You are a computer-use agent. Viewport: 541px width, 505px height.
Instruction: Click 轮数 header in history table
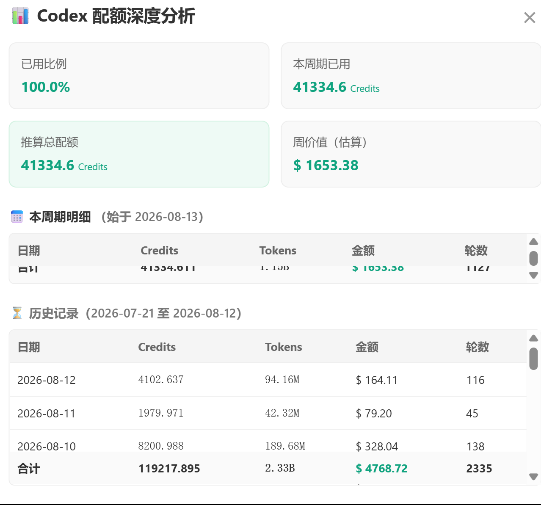pyautogui.click(x=477, y=347)
